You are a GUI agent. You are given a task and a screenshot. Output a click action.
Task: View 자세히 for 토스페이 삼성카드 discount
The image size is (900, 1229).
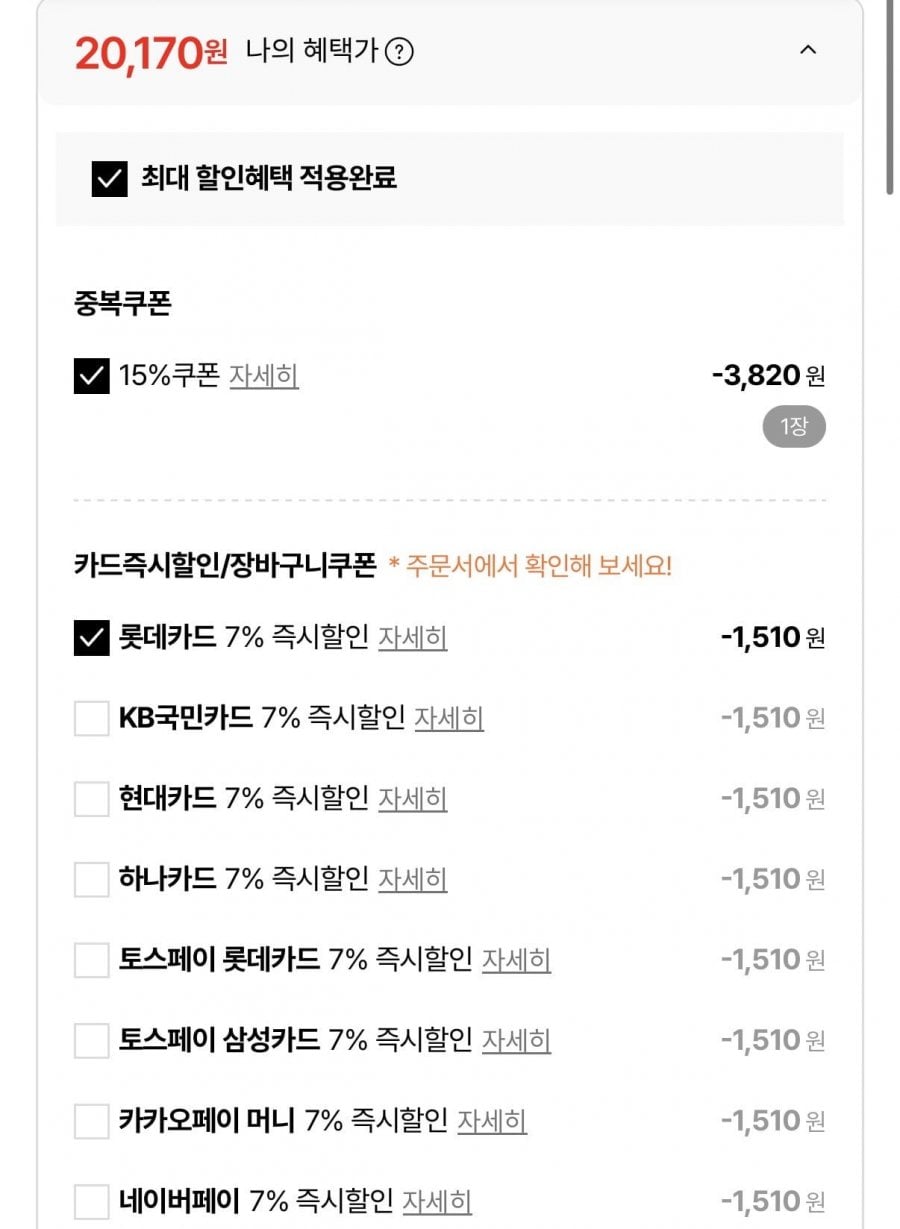(516, 1040)
